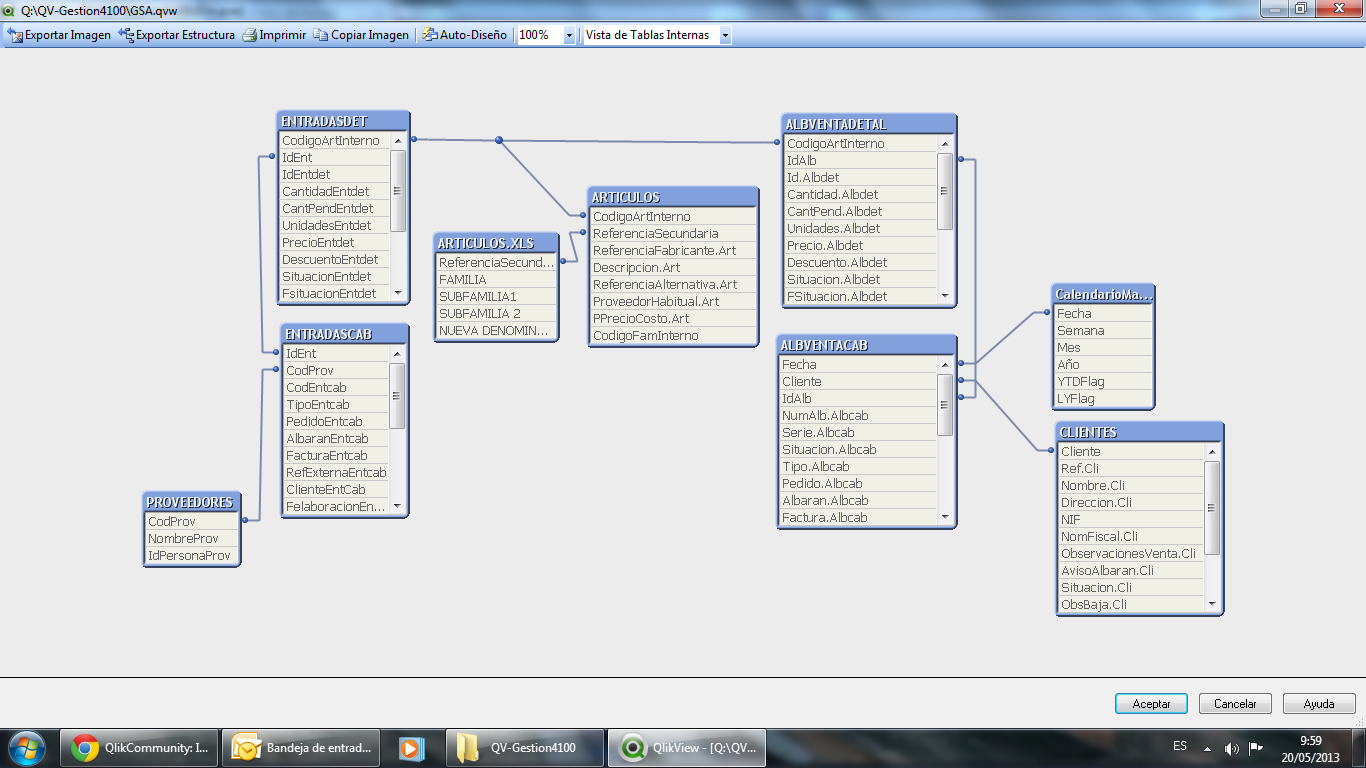Open the Outlook Bandeja de entrada window
This screenshot has width=1366, height=768.
(301, 747)
